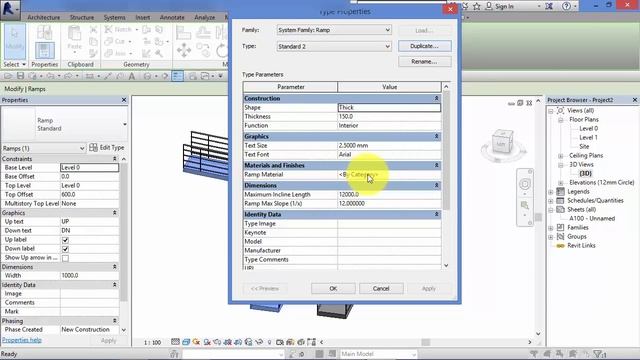Toggle the Down label checkbox
Image resolution: width=640 pixels, height=360 pixels.
[x=65, y=249]
